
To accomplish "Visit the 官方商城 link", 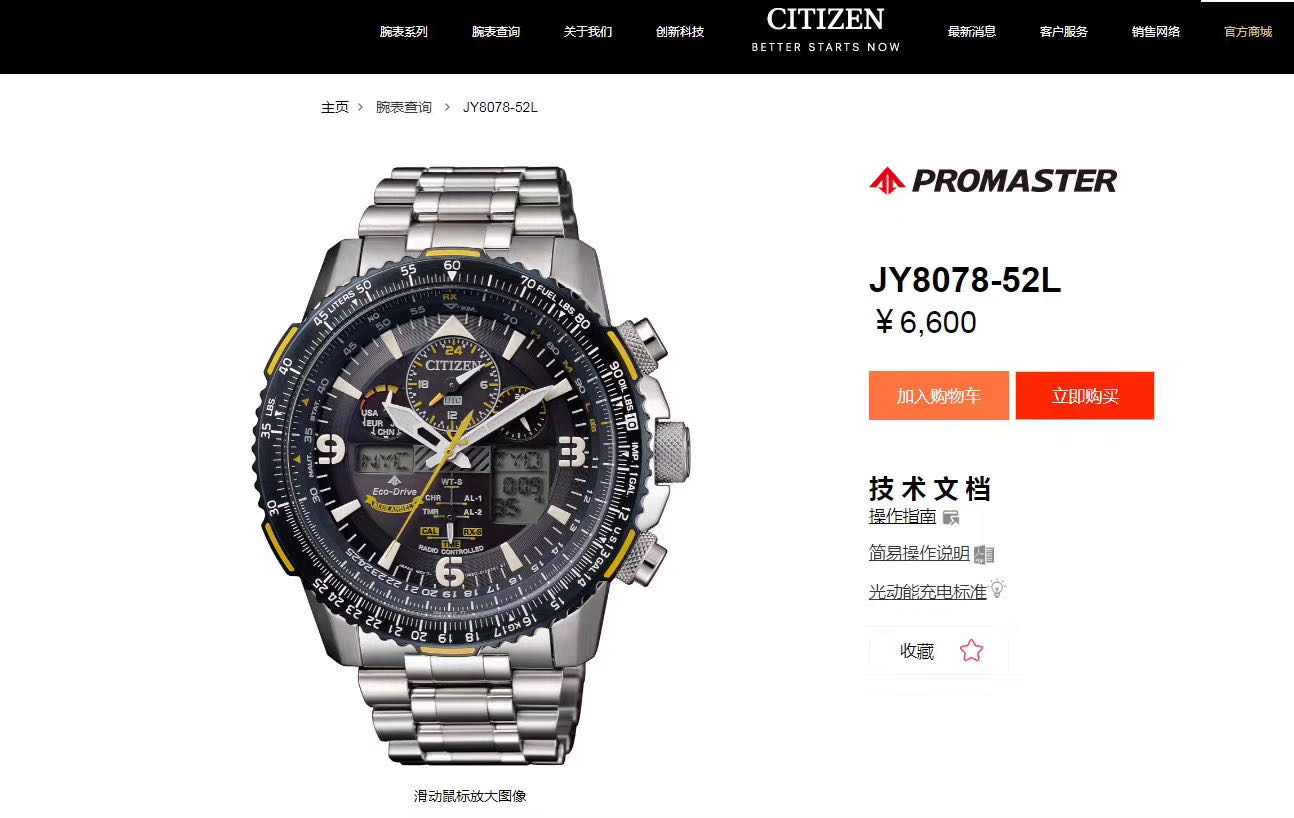I will click(x=1248, y=32).
